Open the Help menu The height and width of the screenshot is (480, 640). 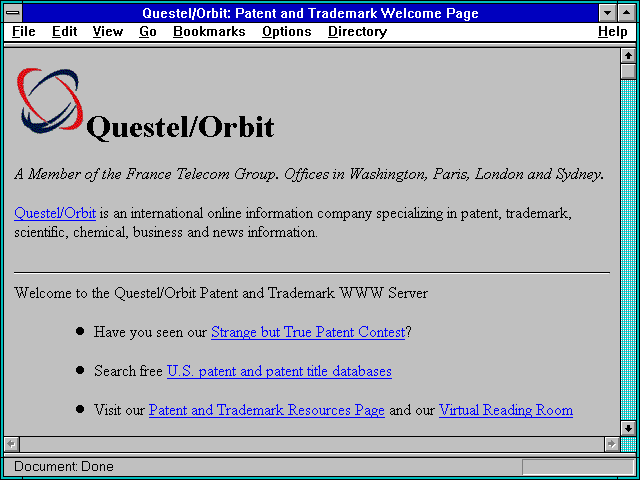pos(613,32)
